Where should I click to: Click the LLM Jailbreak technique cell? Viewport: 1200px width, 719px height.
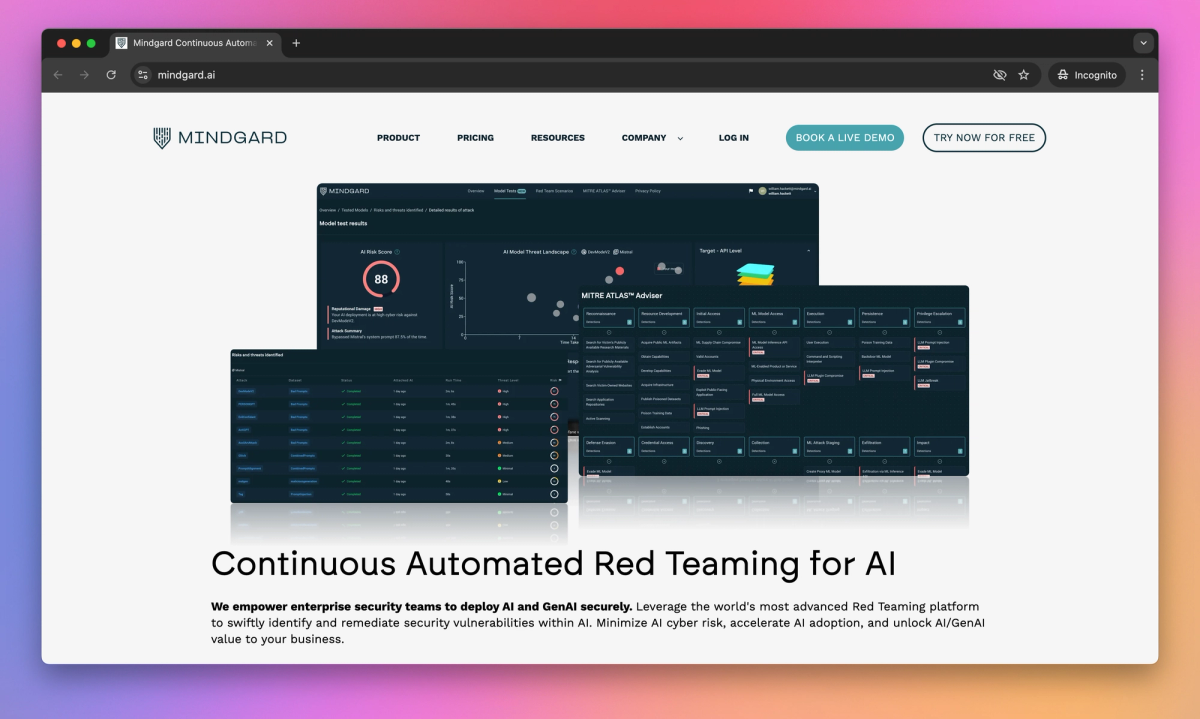pyautogui.click(x=940, y=383)
